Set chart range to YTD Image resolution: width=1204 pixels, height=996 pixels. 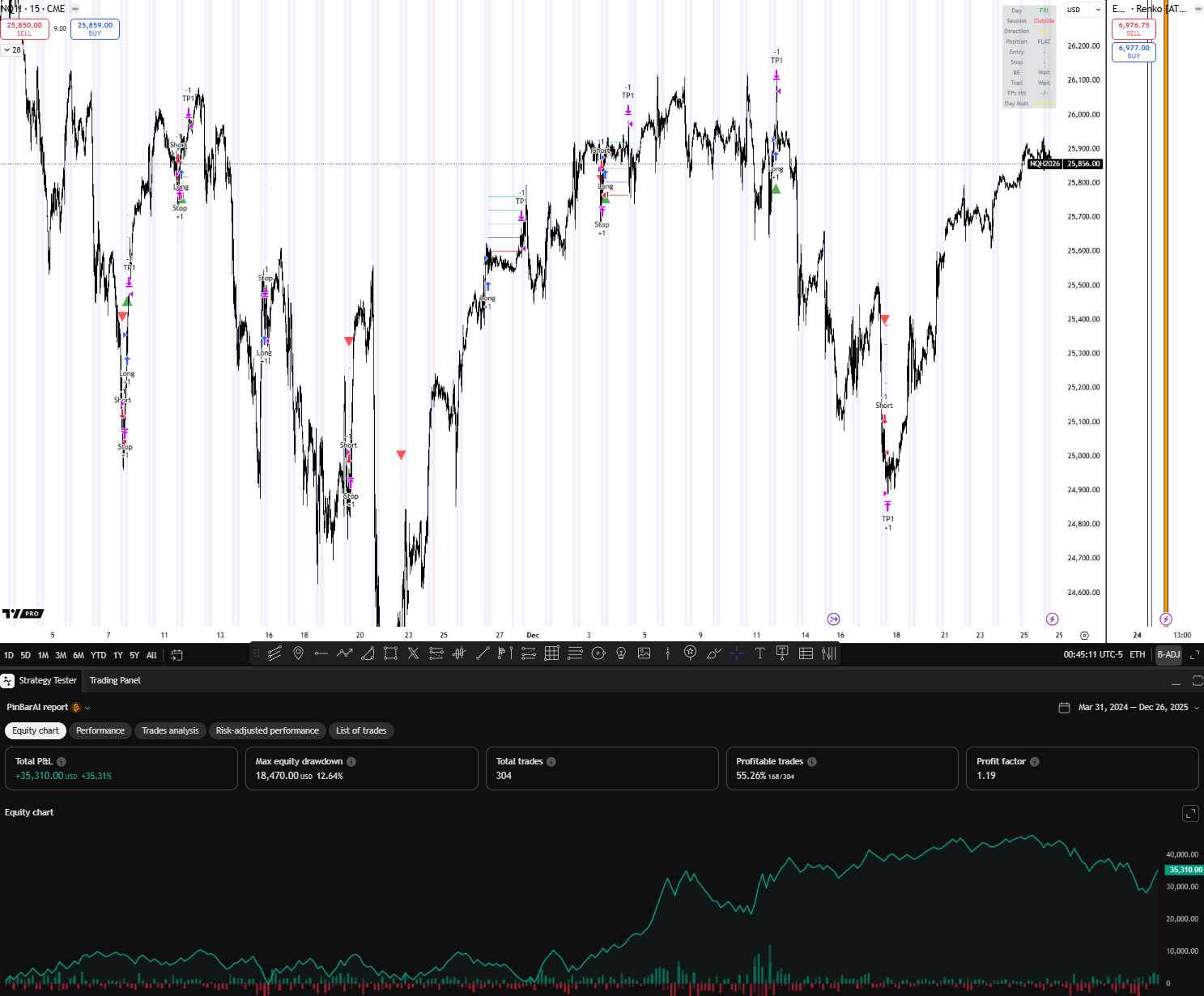click(98, 655)
